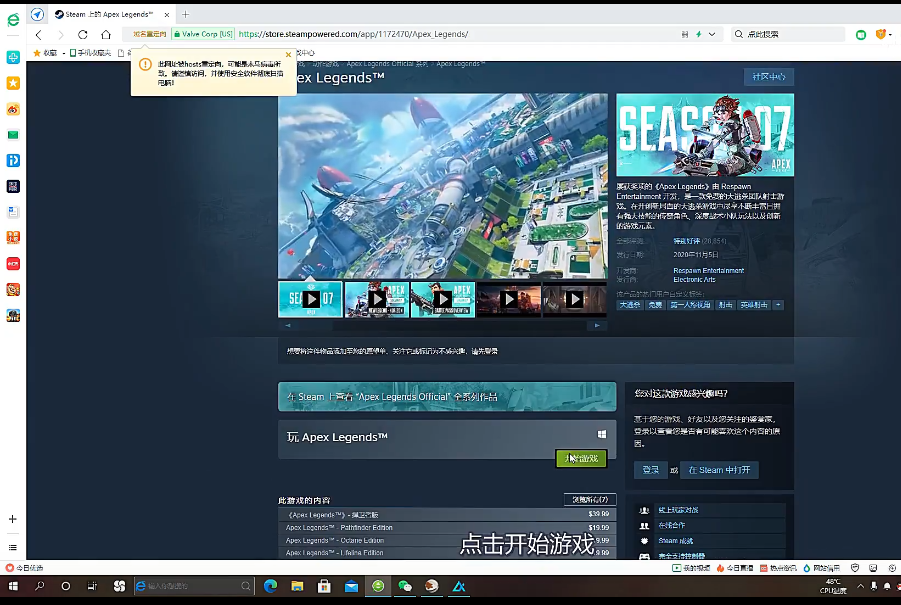Select the 免费 tag
This screenshot has width=901, height=605.
[x=655, y=305]
